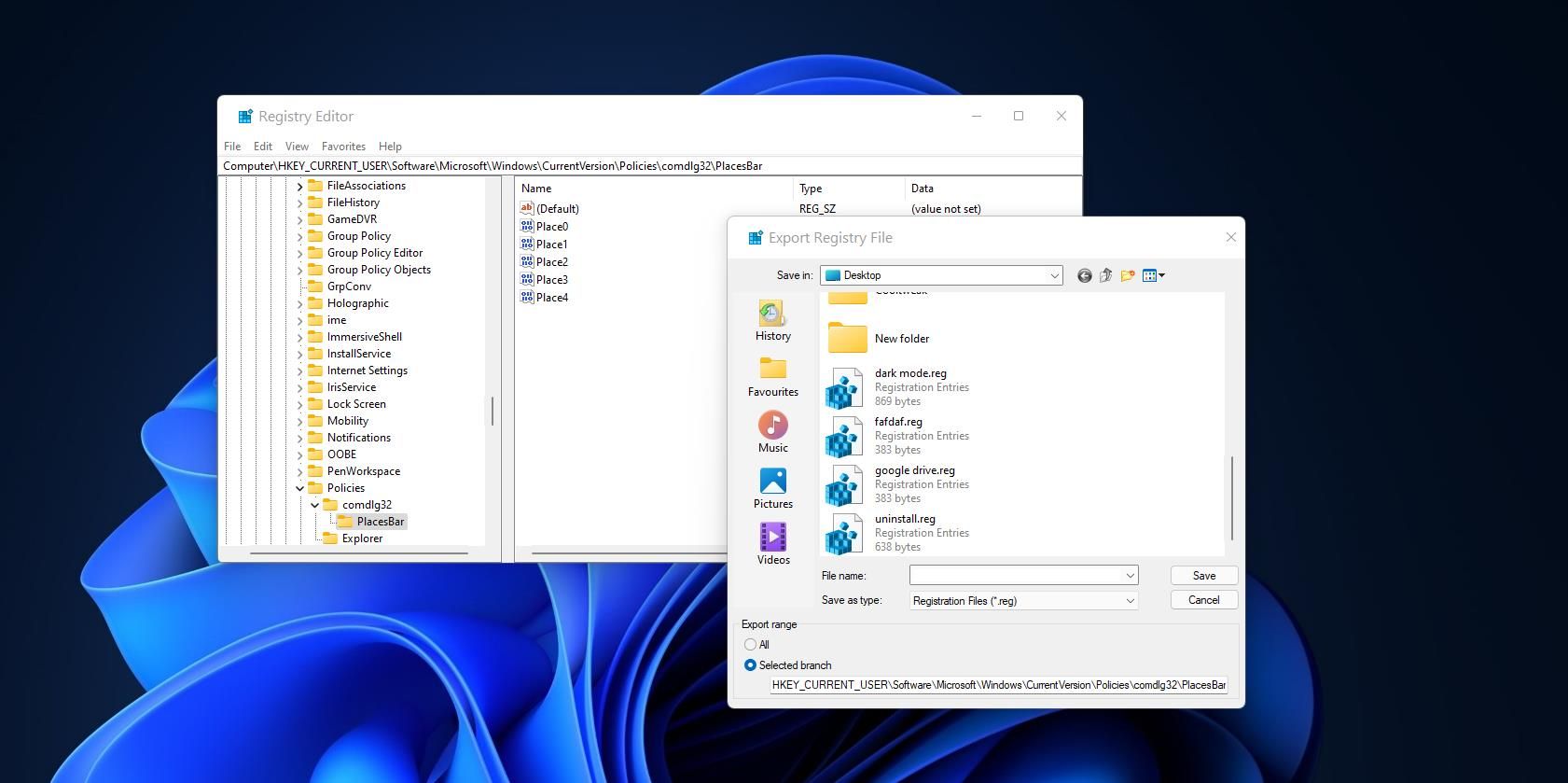Viewport: 1568px width, 783px height.
Task: Select the Place1 binary value
Action: click(552, 245)
